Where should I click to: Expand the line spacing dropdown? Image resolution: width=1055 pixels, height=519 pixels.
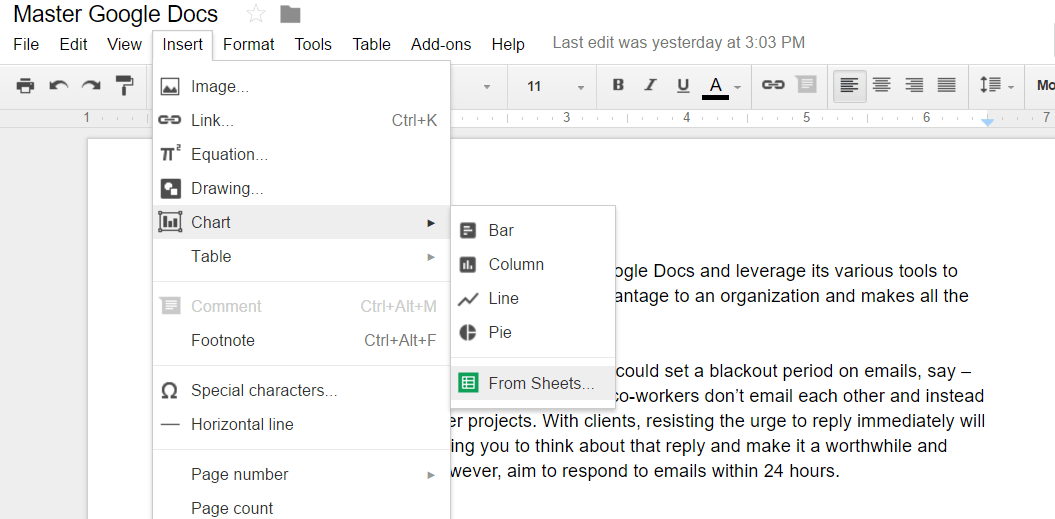click(x=996, y=85)
